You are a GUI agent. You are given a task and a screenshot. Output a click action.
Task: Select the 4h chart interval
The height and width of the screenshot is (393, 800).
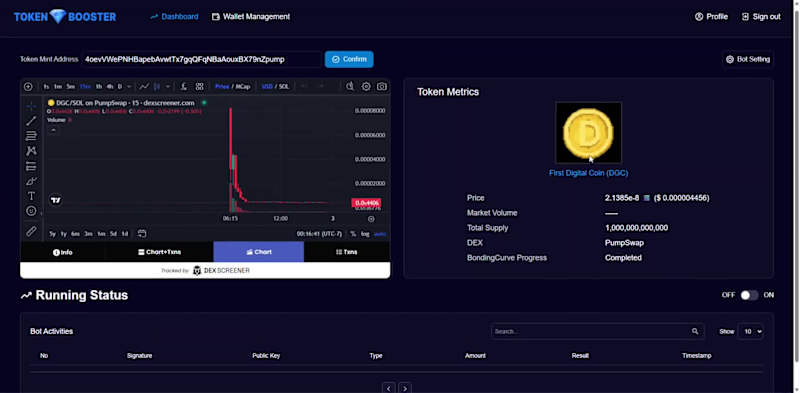[110, 87]
